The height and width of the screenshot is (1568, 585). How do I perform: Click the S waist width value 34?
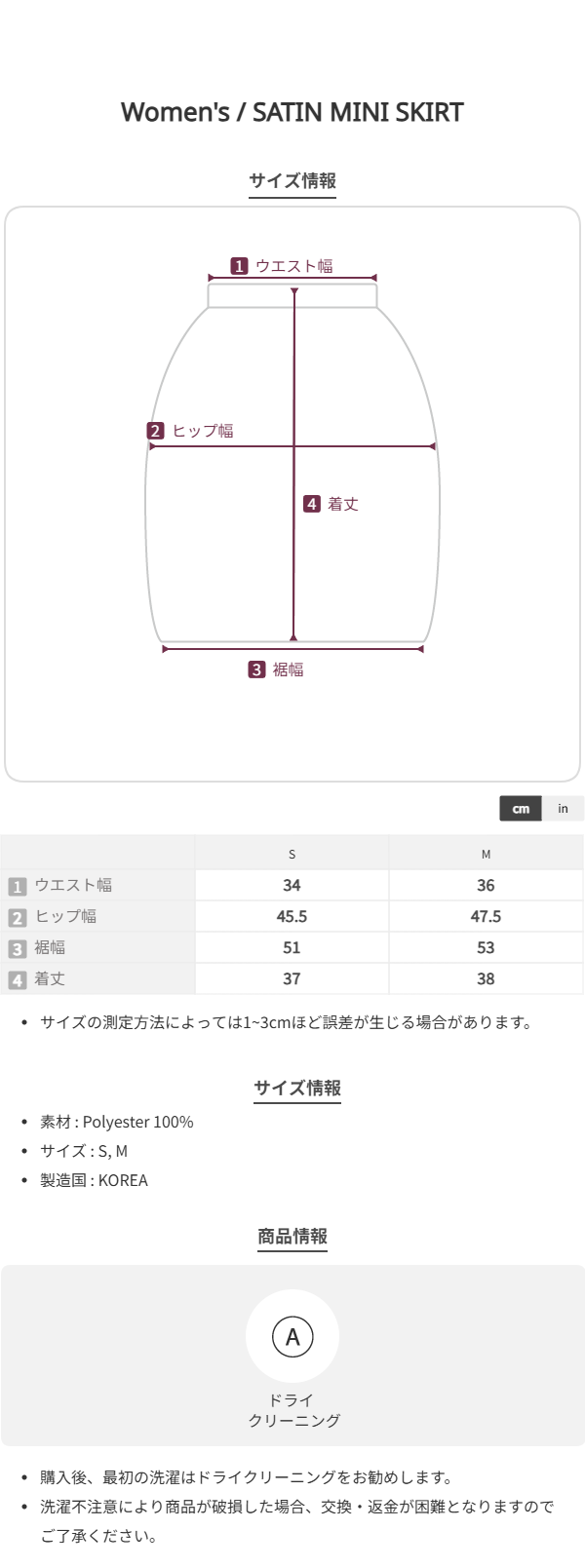click(x=292, y=885)
